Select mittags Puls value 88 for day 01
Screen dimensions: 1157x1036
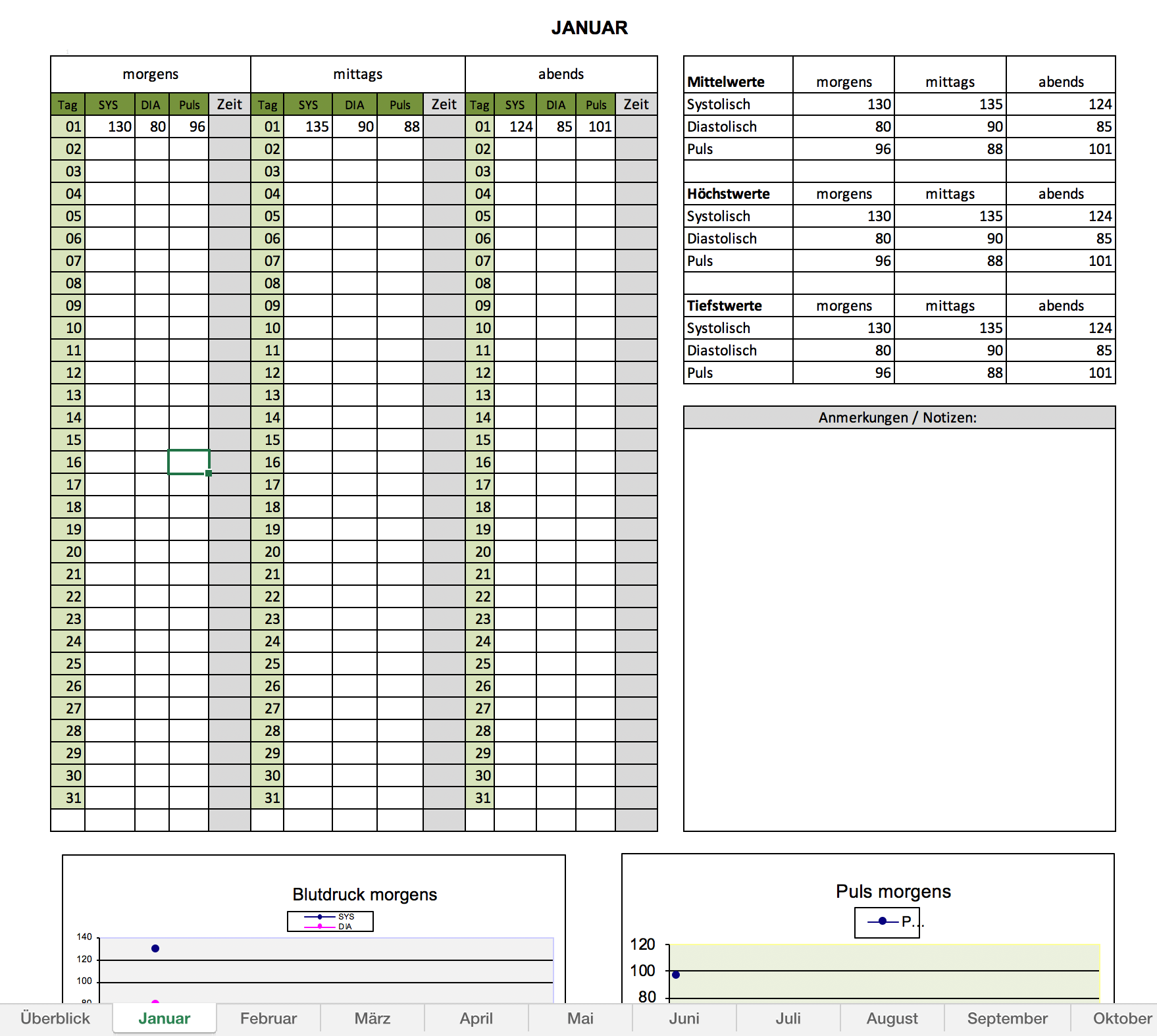[x=400, y=126]
